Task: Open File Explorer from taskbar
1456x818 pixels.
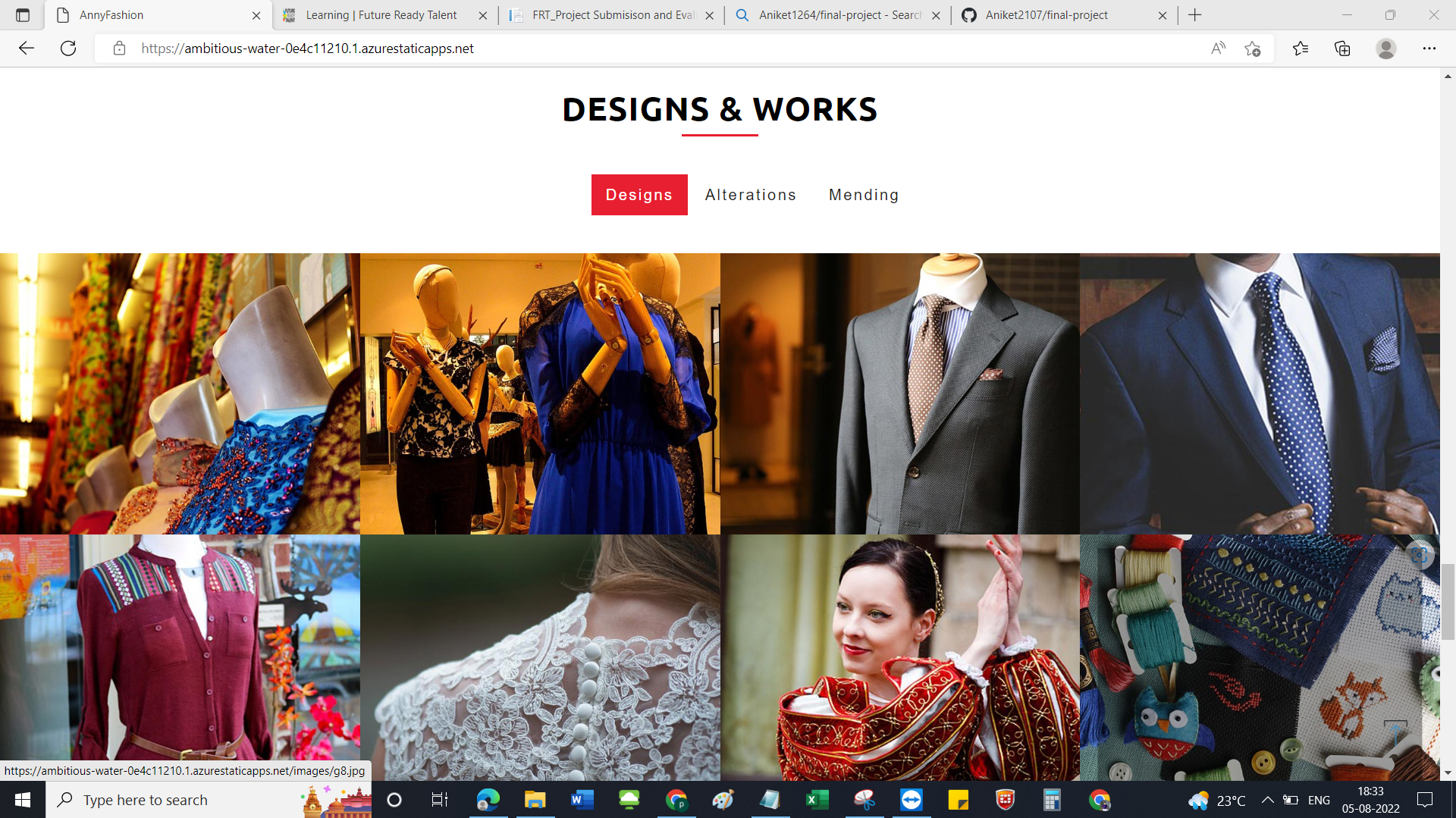Action: point(535,800)
